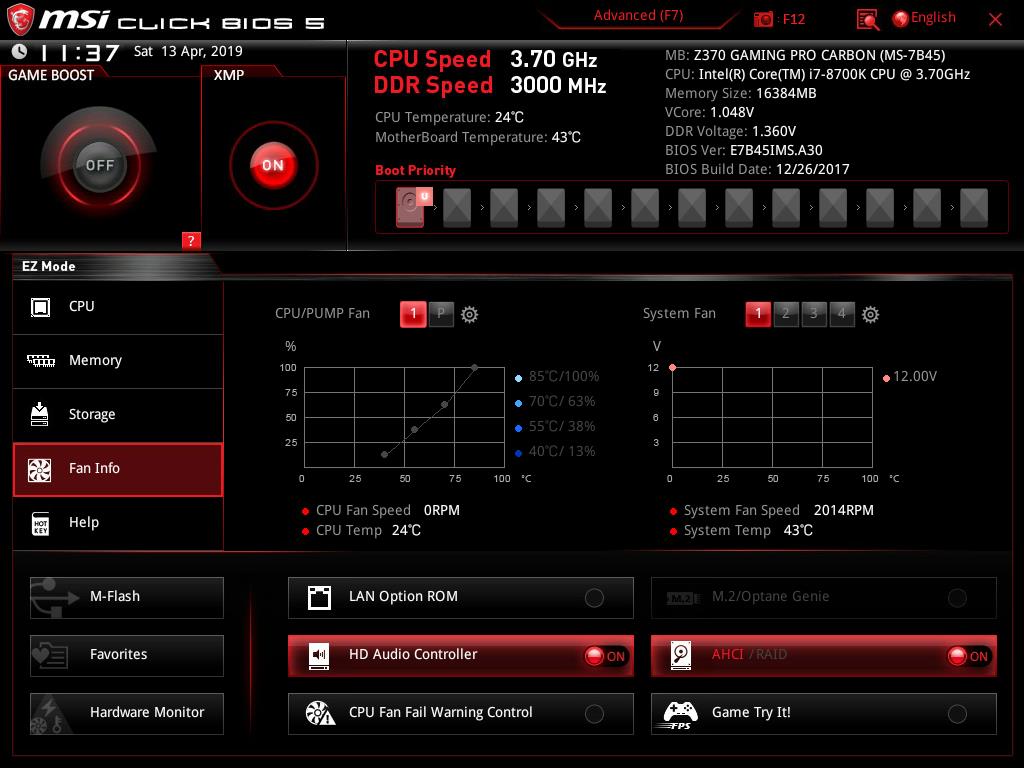Select CPU fan 1 button
This screenshot has width=1024, height=768.
[x=413, y=314]
